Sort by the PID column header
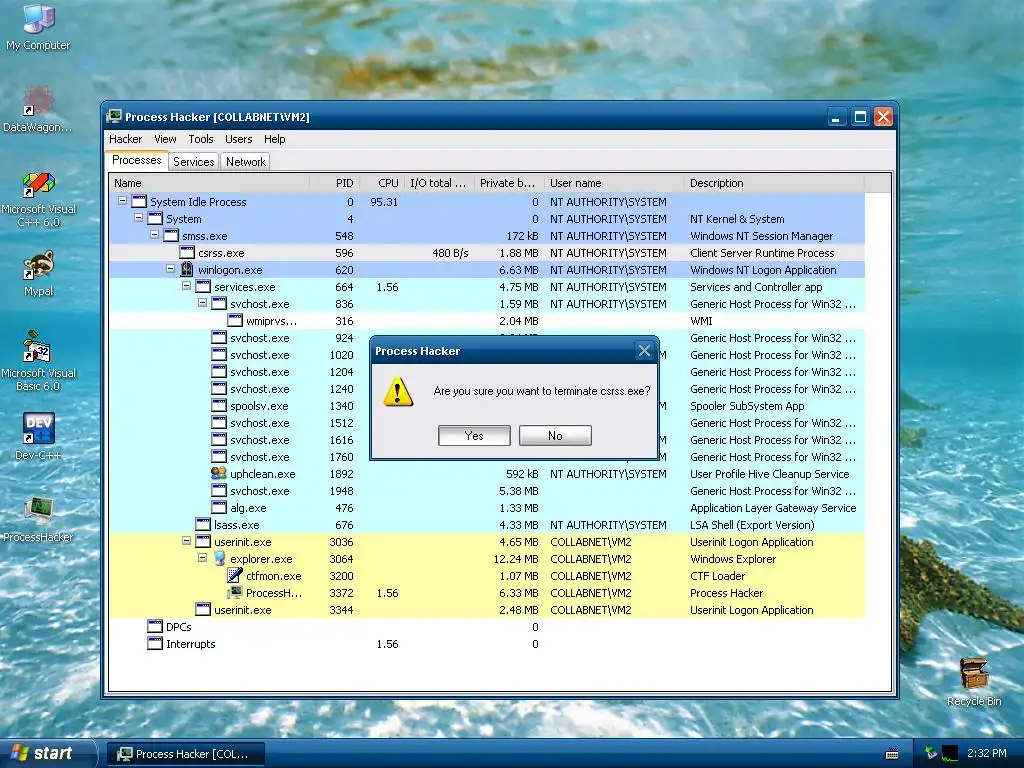This screenshot has width=1024, height=768. [334, 183]
